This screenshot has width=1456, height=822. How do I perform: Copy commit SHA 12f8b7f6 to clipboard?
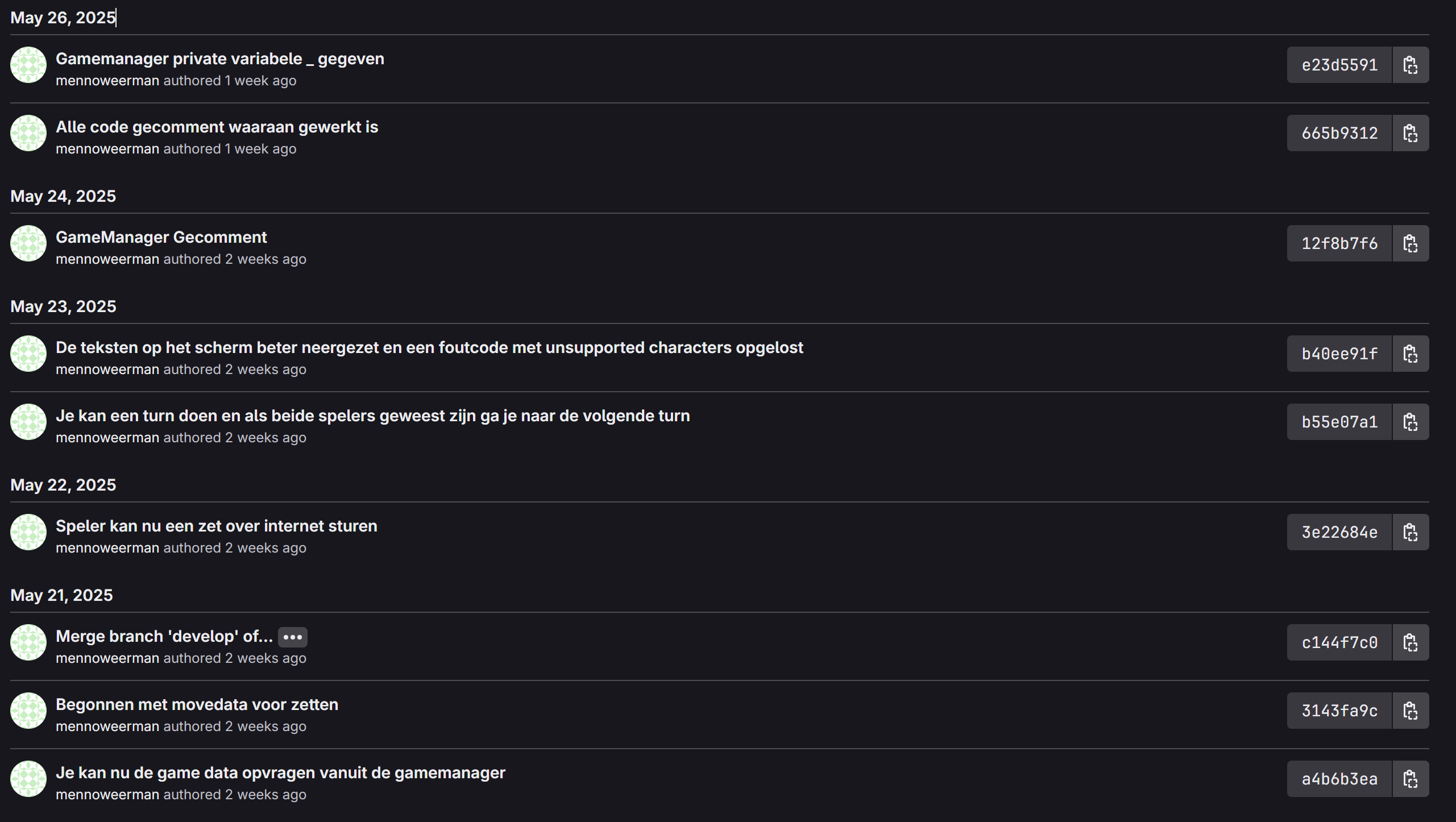click(1411, 243)
